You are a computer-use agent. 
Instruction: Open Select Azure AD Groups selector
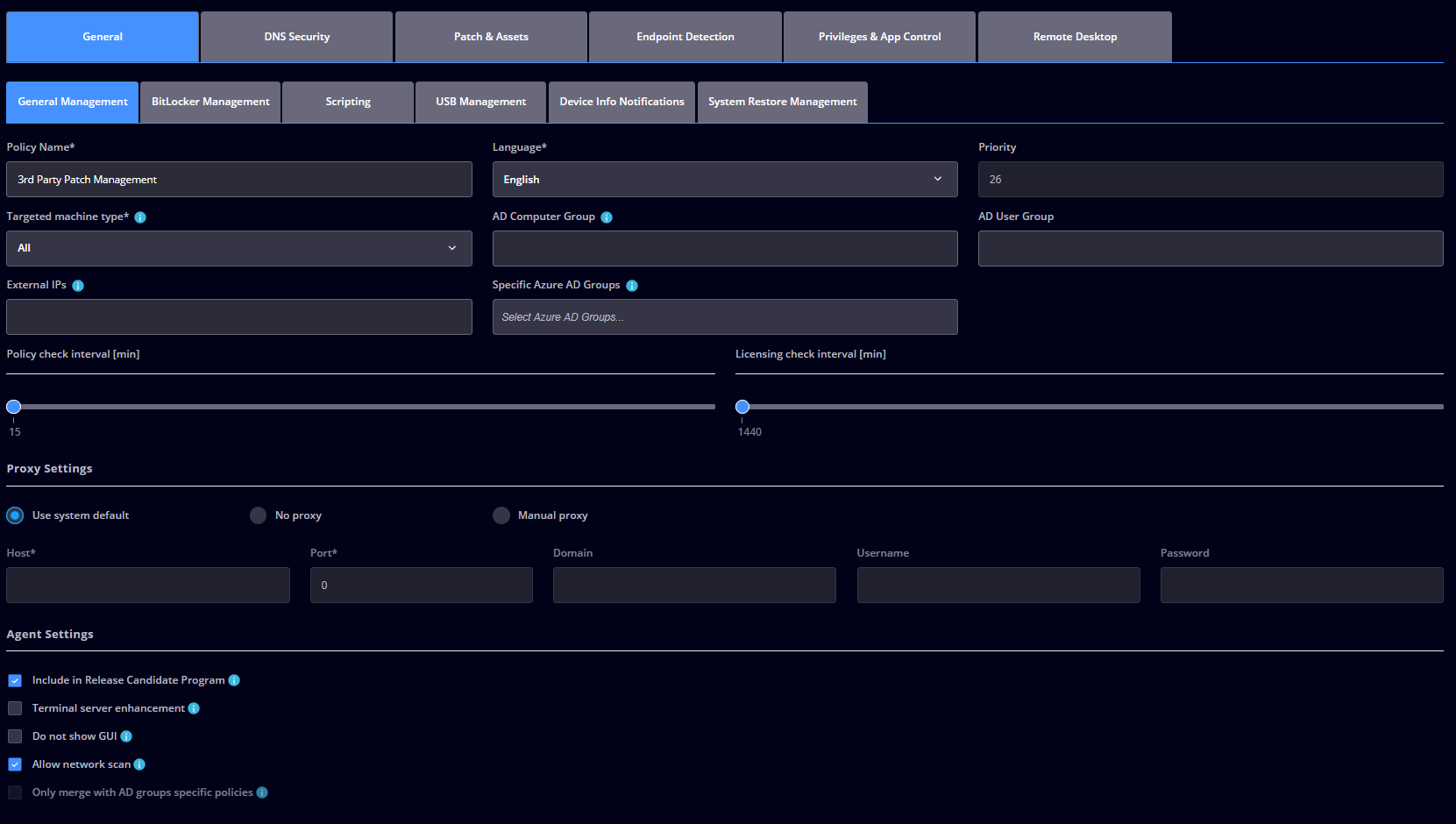[725, 316]
